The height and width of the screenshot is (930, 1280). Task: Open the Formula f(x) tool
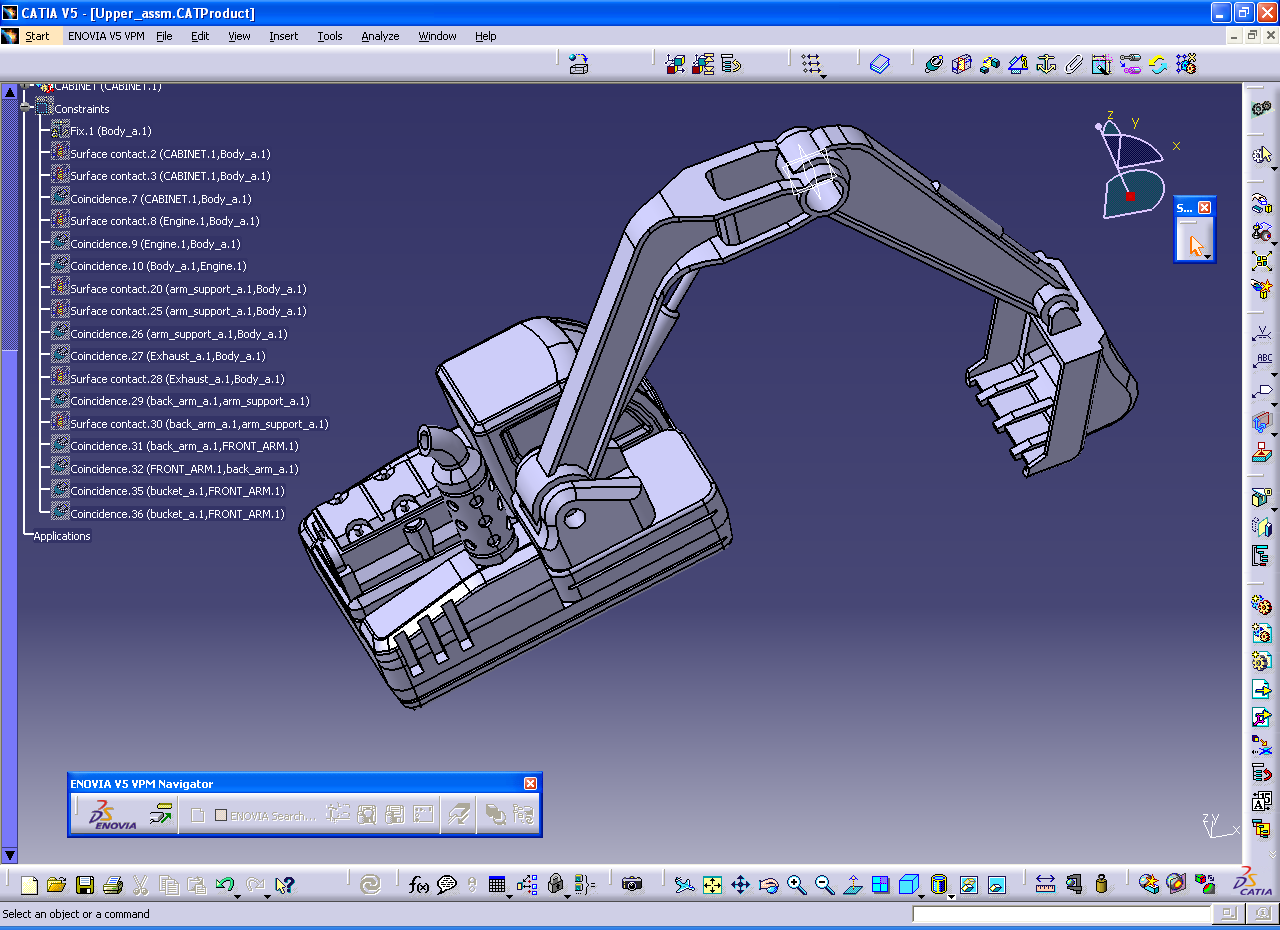click(x=419, y=884)
